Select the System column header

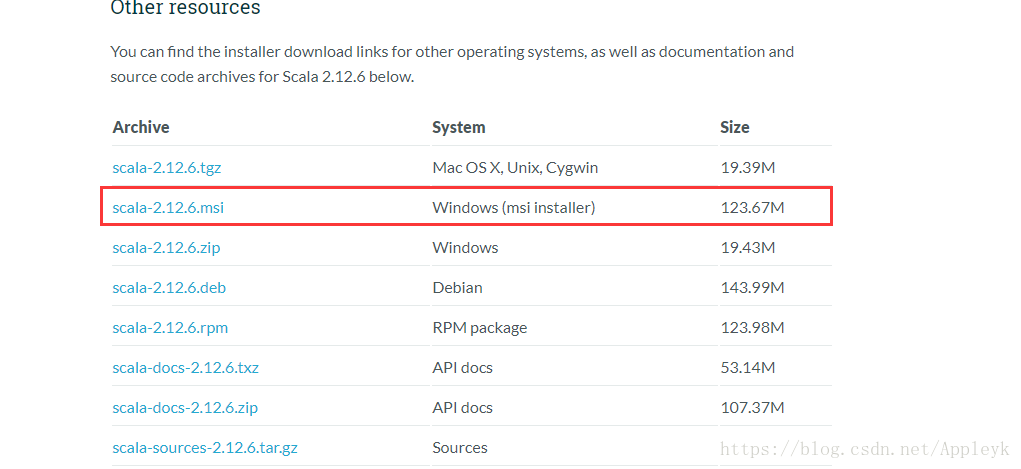[459, 127]
